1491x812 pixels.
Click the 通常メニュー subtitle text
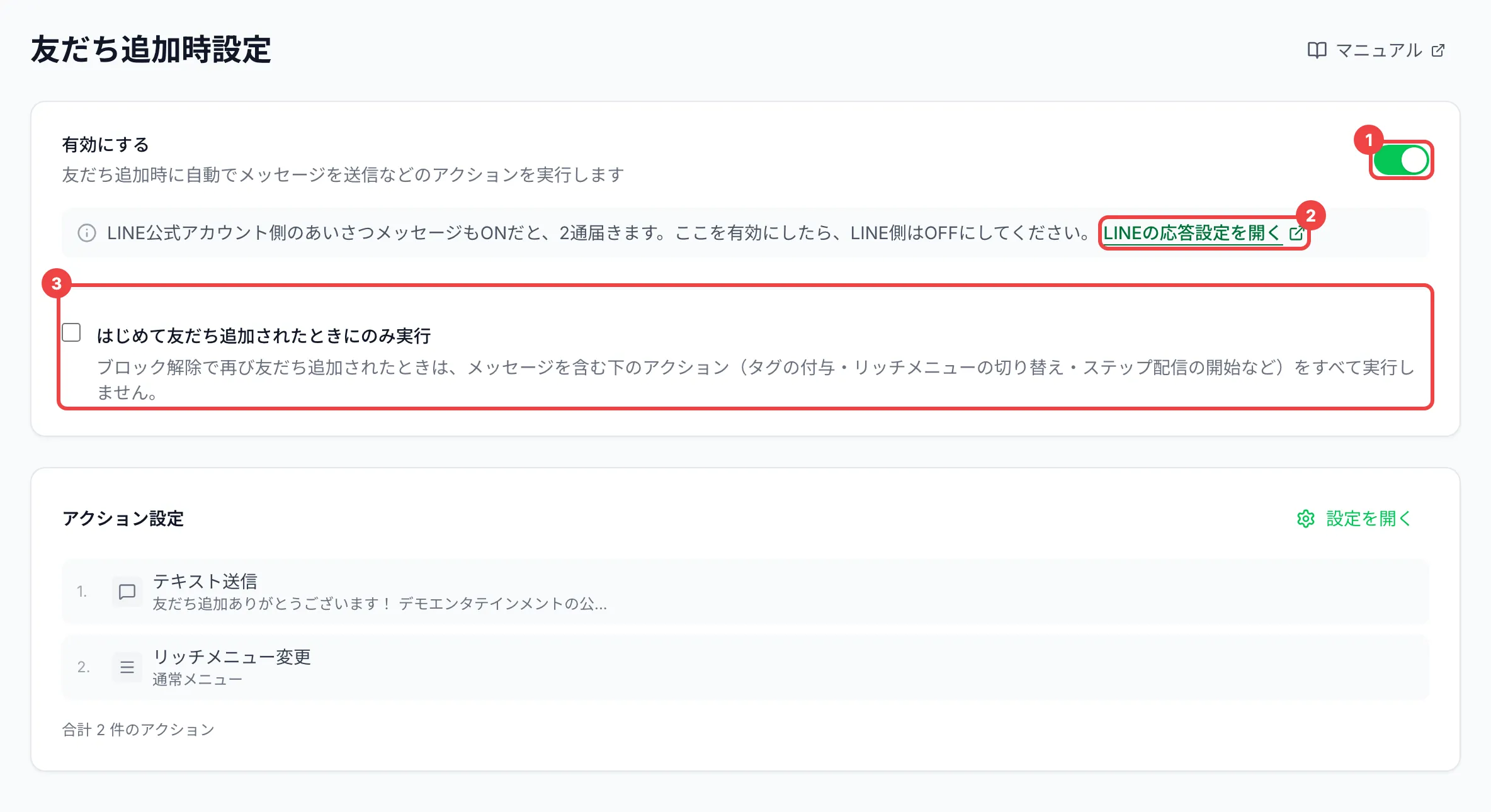[x=197, y=680]
